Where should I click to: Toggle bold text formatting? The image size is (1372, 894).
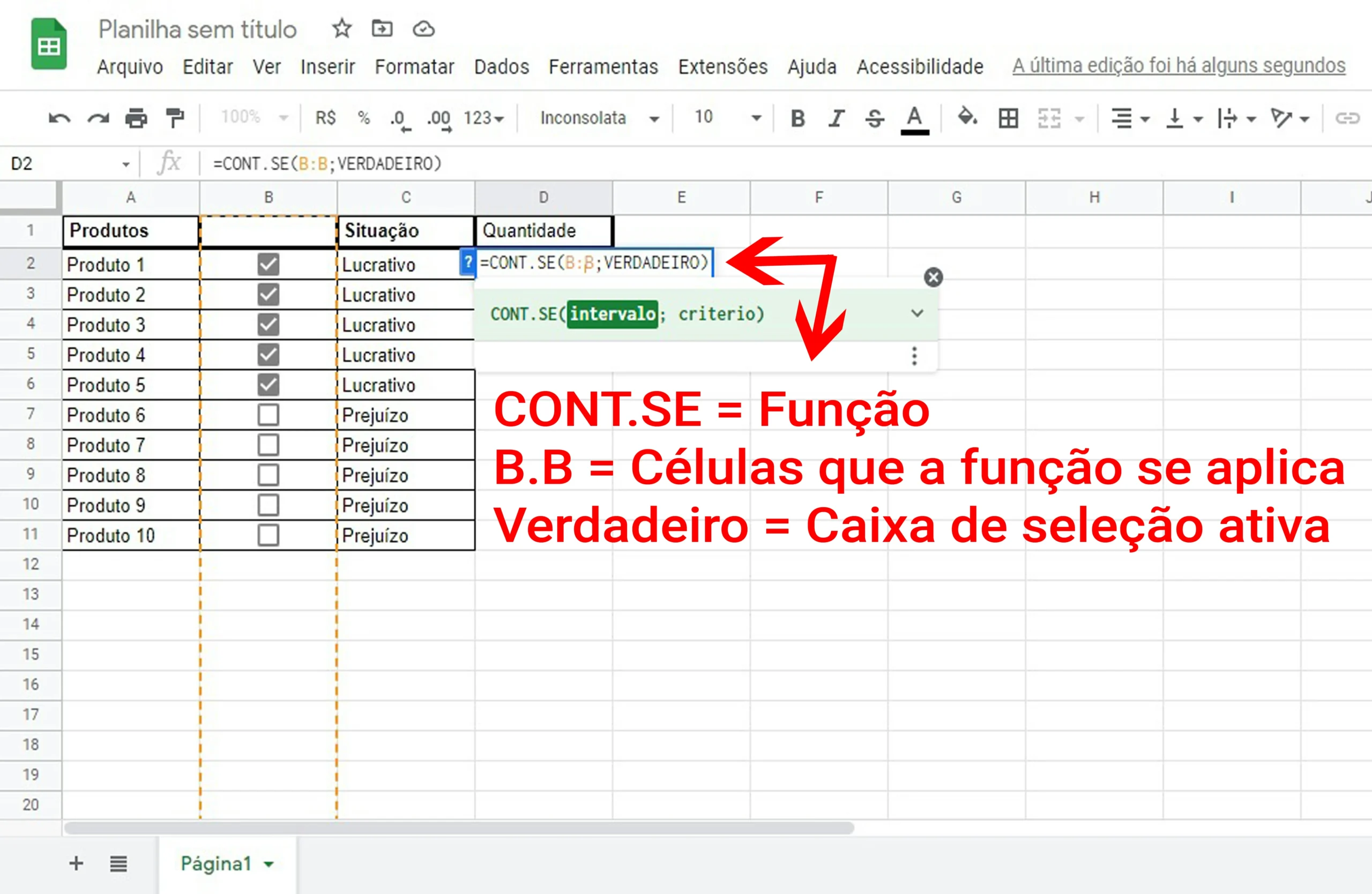point(798,119)
